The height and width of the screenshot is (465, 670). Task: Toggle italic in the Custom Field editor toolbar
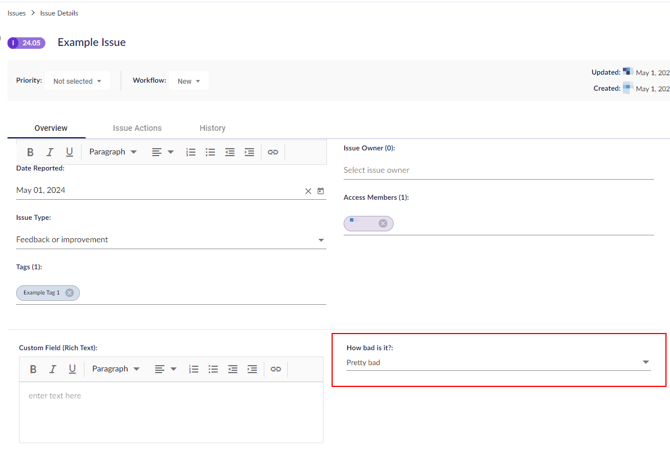53,369
